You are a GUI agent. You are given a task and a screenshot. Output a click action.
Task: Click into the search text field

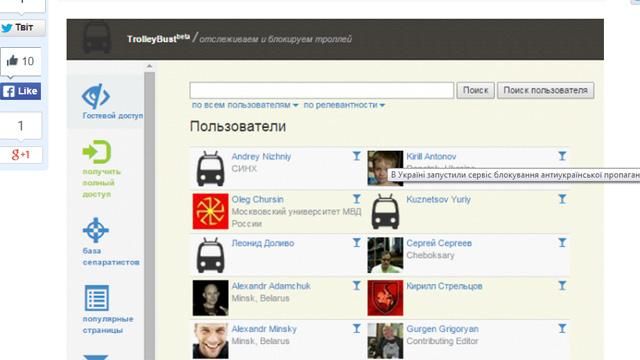[322, 90]
